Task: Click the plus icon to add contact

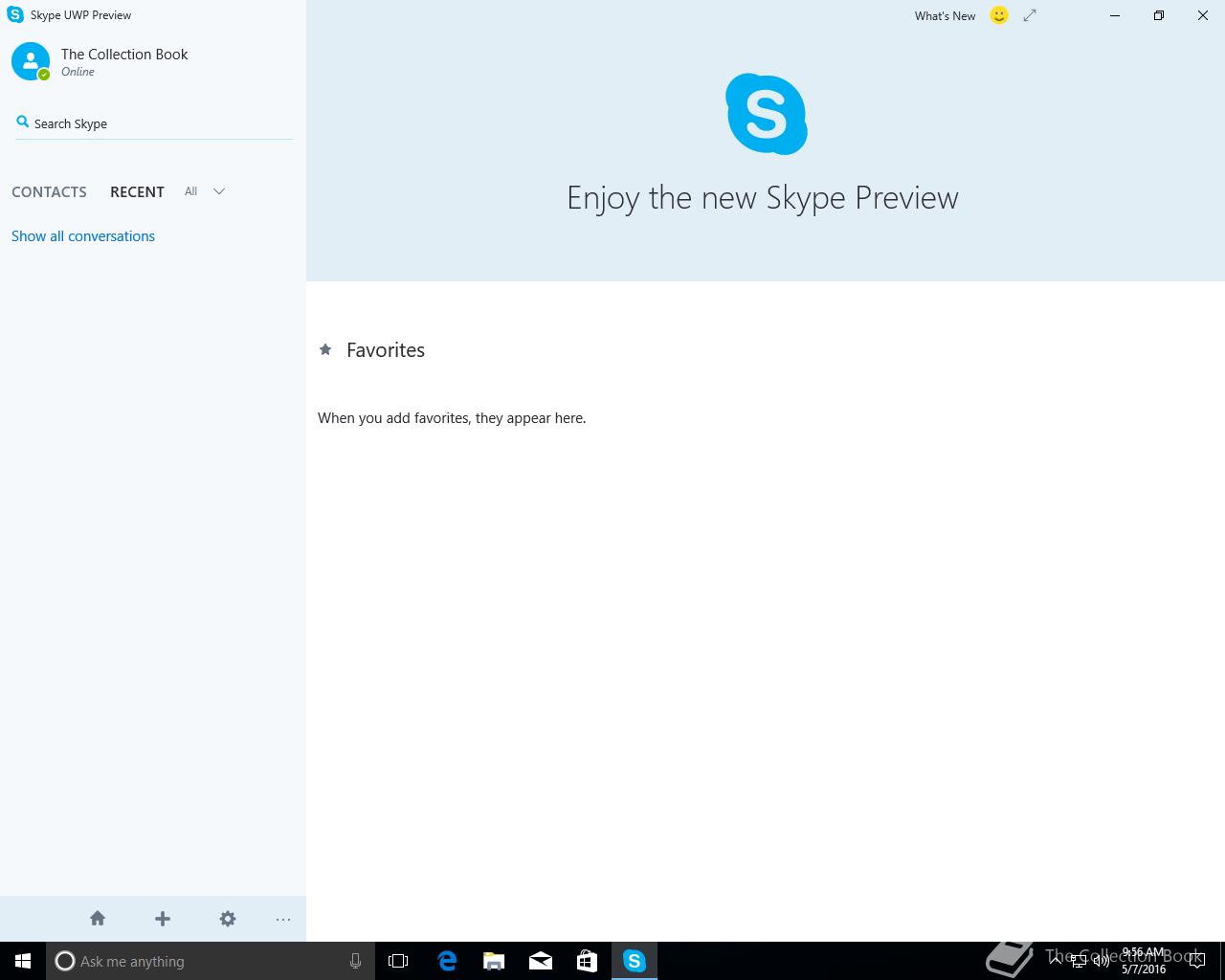Action: tap(163, 919)
